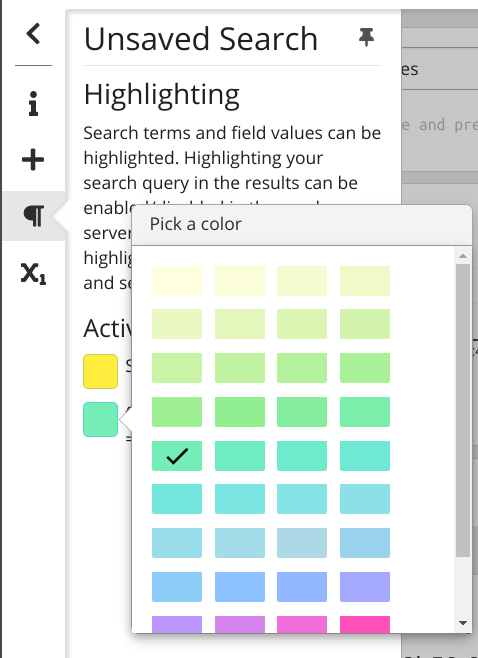Click the 'Highlighting' section heading
The image size is (478, 658).
[162, 95]
